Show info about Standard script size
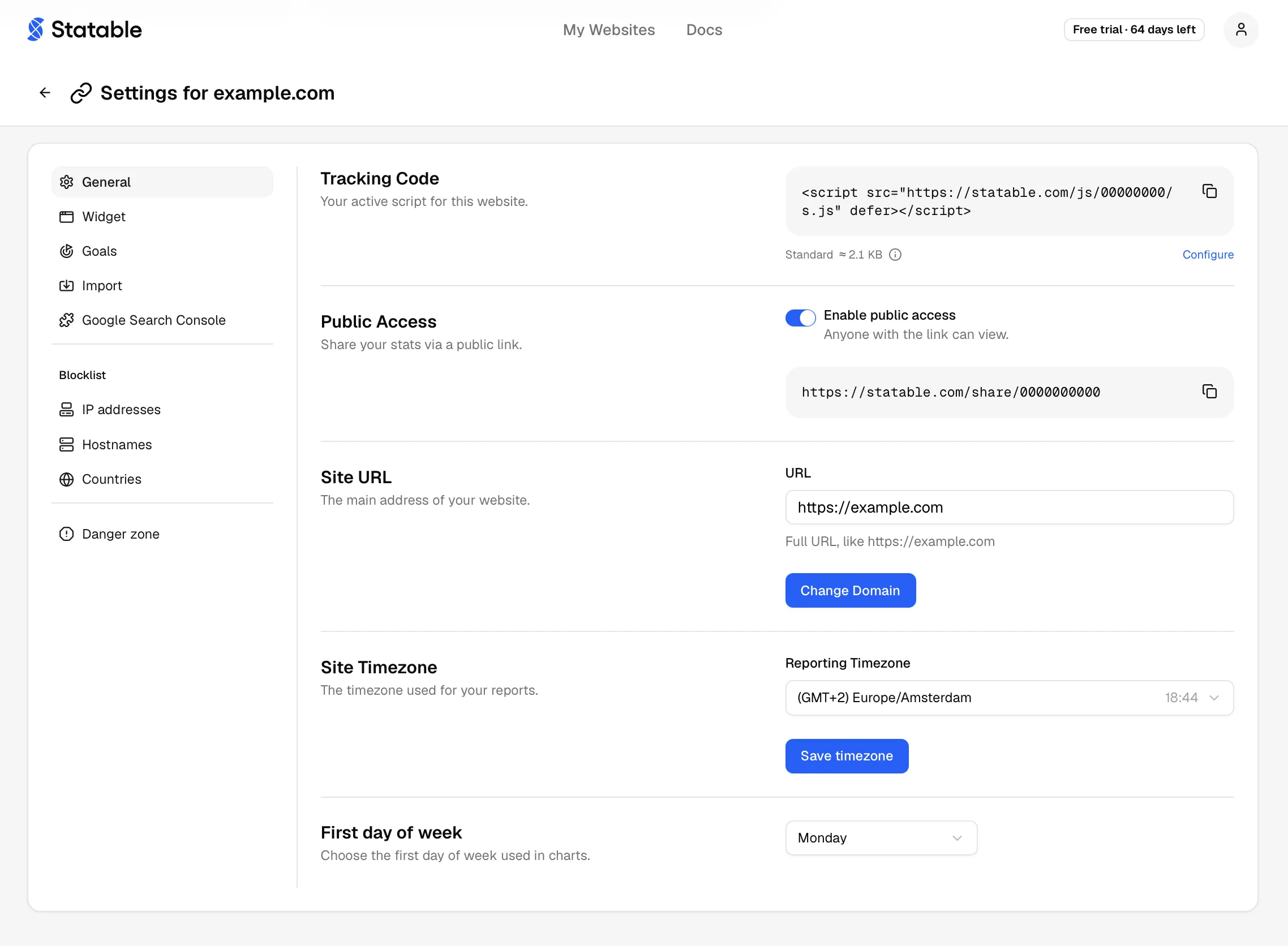Screen dimensions: 1288x946 click(x=895, y=255)
